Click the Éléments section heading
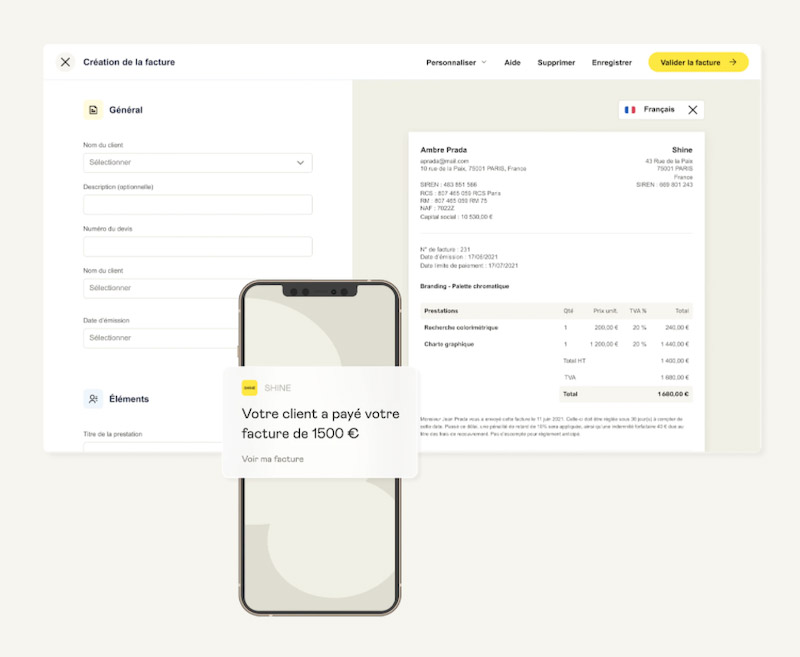 click(129, 399)
